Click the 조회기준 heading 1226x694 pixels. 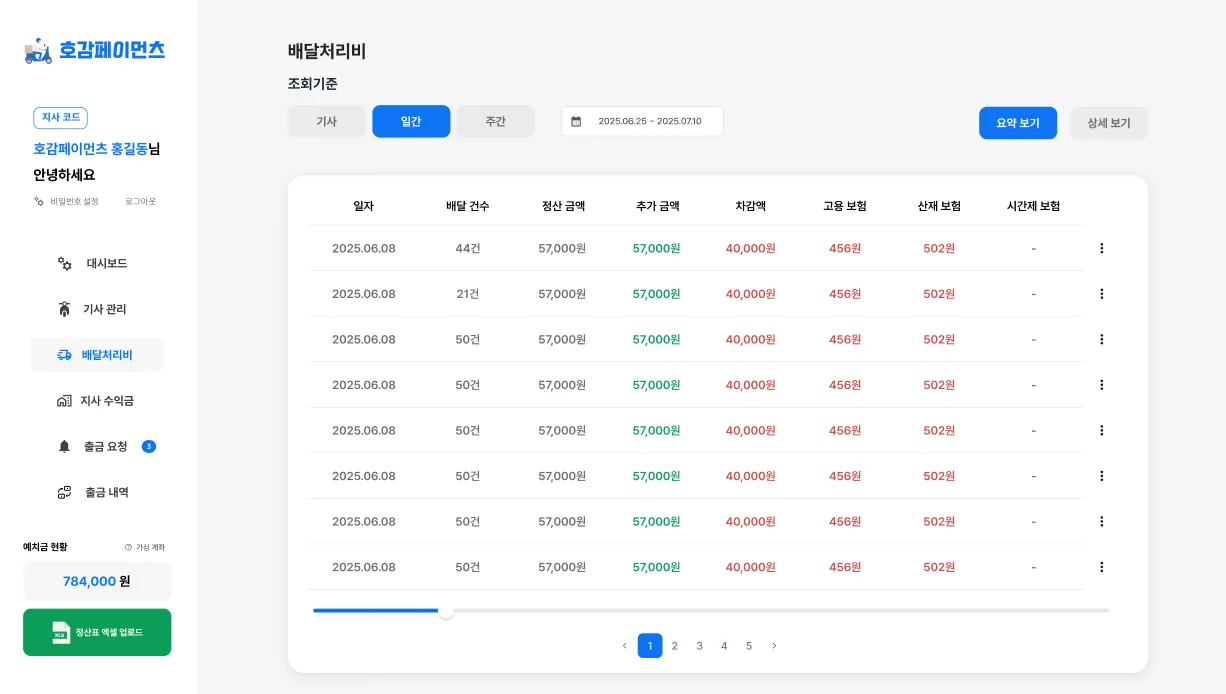click(313, 84)
